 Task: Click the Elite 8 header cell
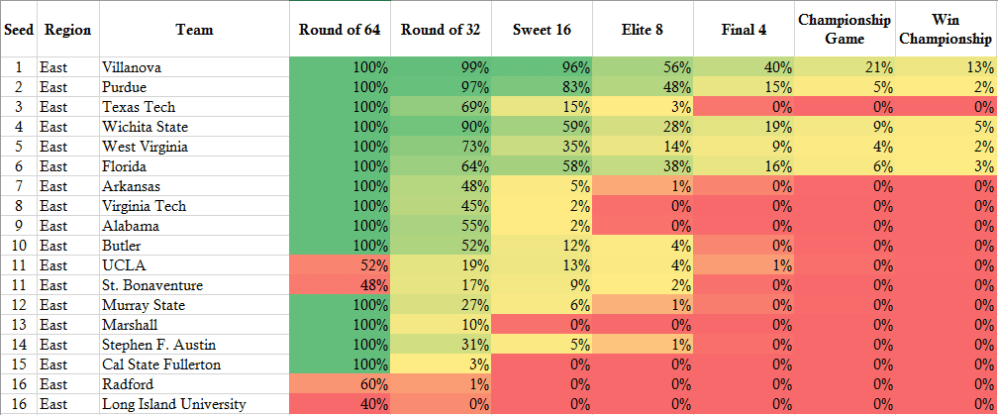(x=643, y=30)
